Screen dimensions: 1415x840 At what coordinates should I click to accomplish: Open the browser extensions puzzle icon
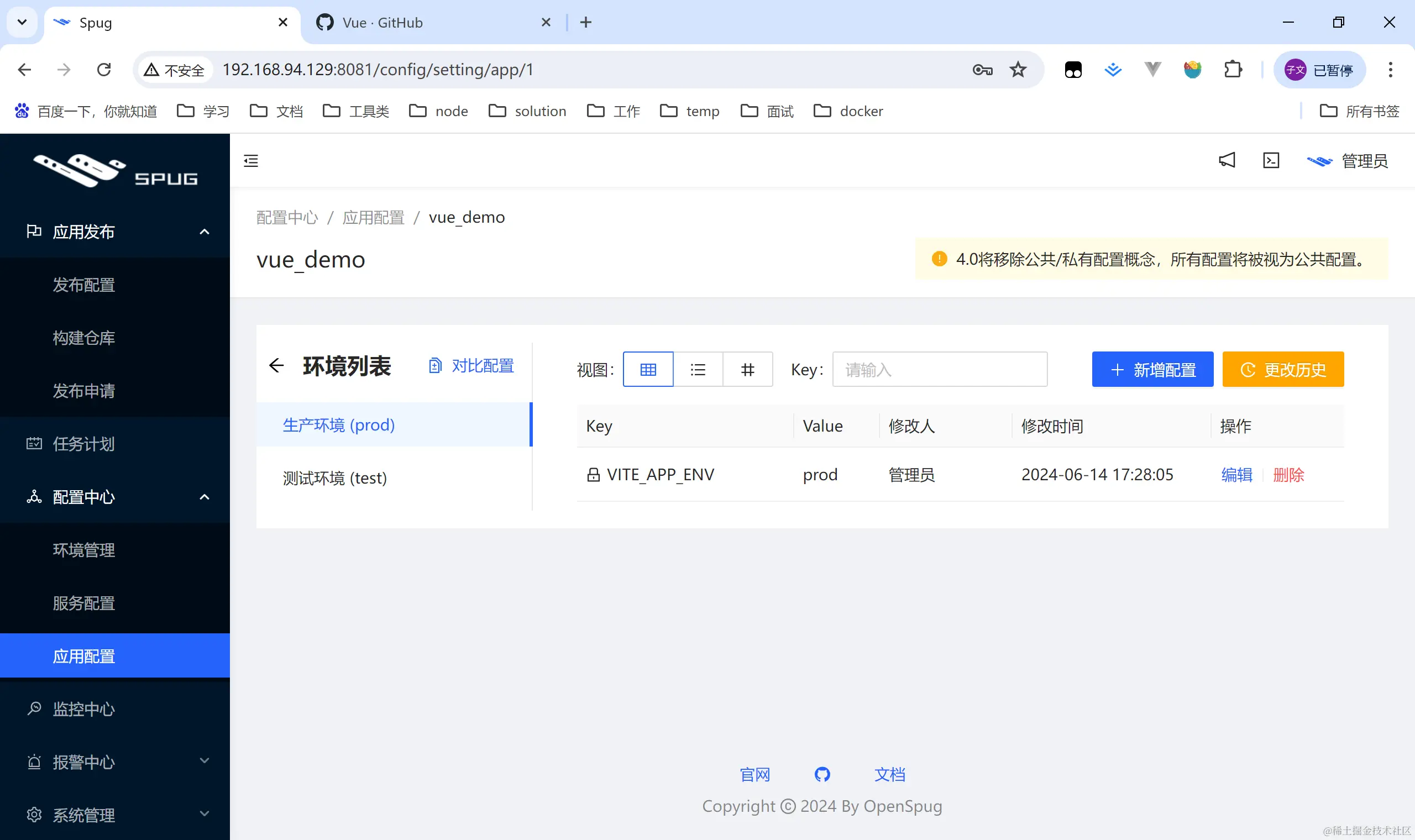pyautogui.click(x=1232, y=70)
